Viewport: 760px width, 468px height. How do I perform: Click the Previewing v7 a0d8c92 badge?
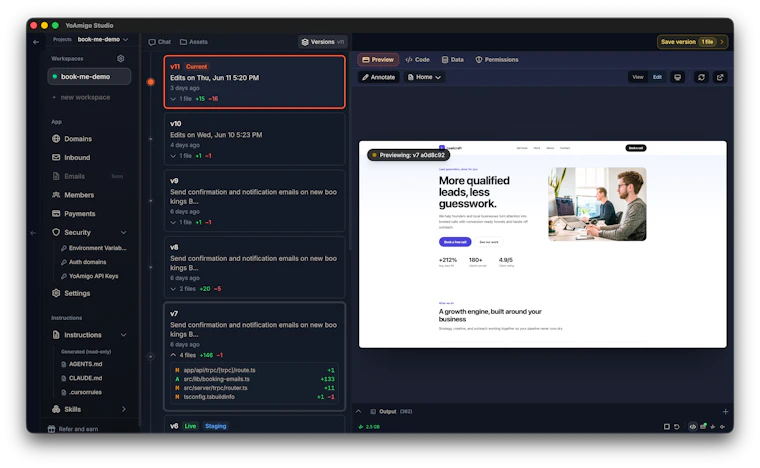point(408,156)
